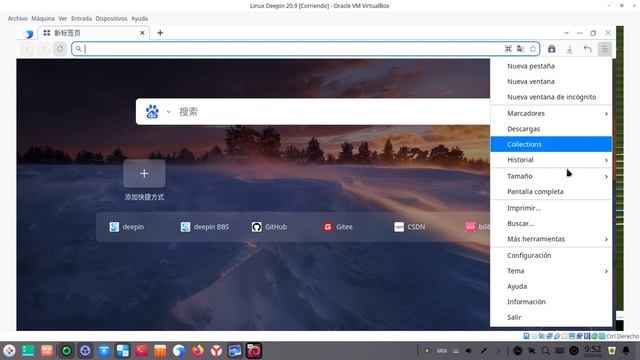This screenshot has width=640, height=360.
Task: Open the Debian swirl app in the dock
Action: (253, 351)
